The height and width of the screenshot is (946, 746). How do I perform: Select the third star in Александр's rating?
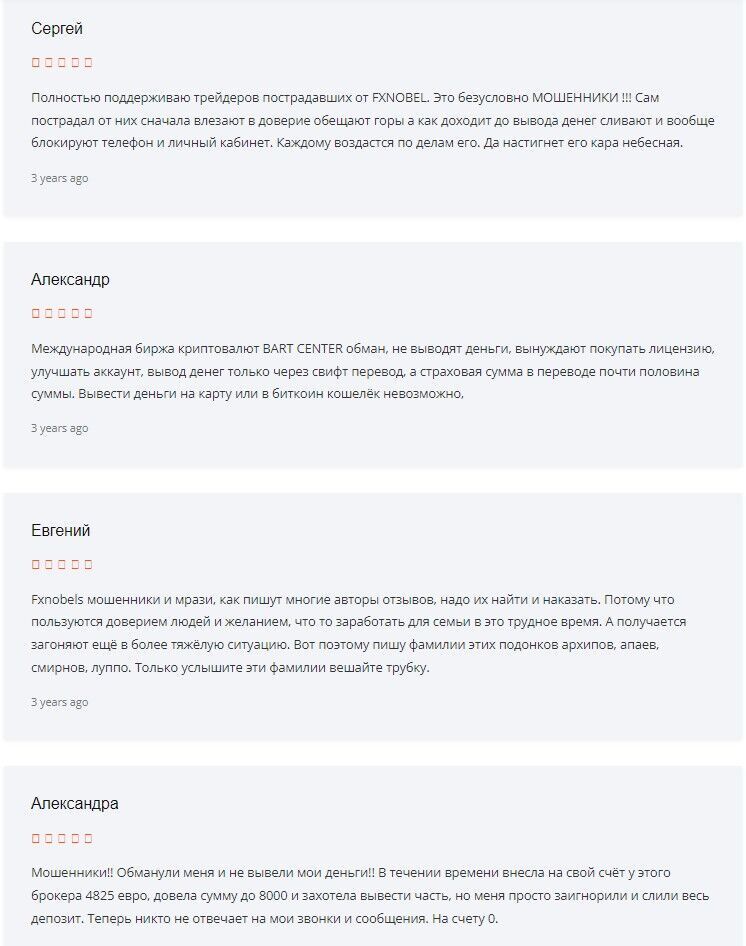pos(62,313)
